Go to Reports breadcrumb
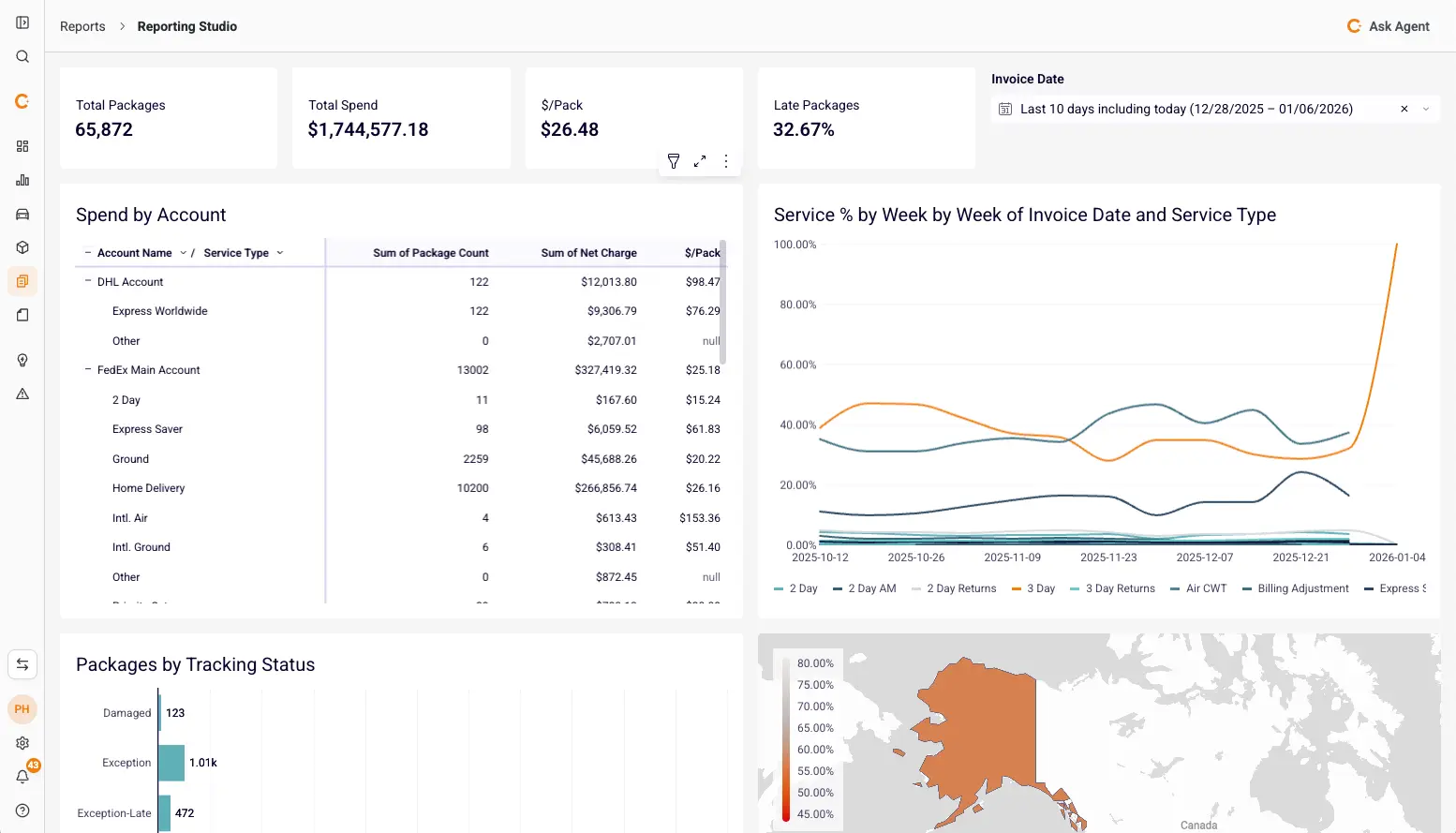 [82, 26]
